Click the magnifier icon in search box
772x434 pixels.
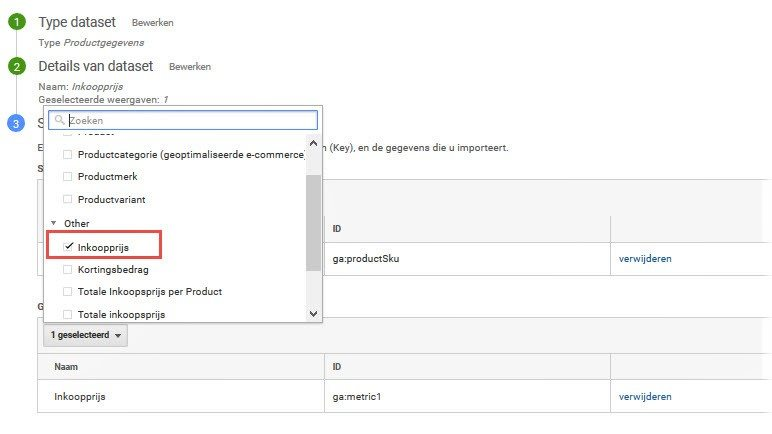60,120
